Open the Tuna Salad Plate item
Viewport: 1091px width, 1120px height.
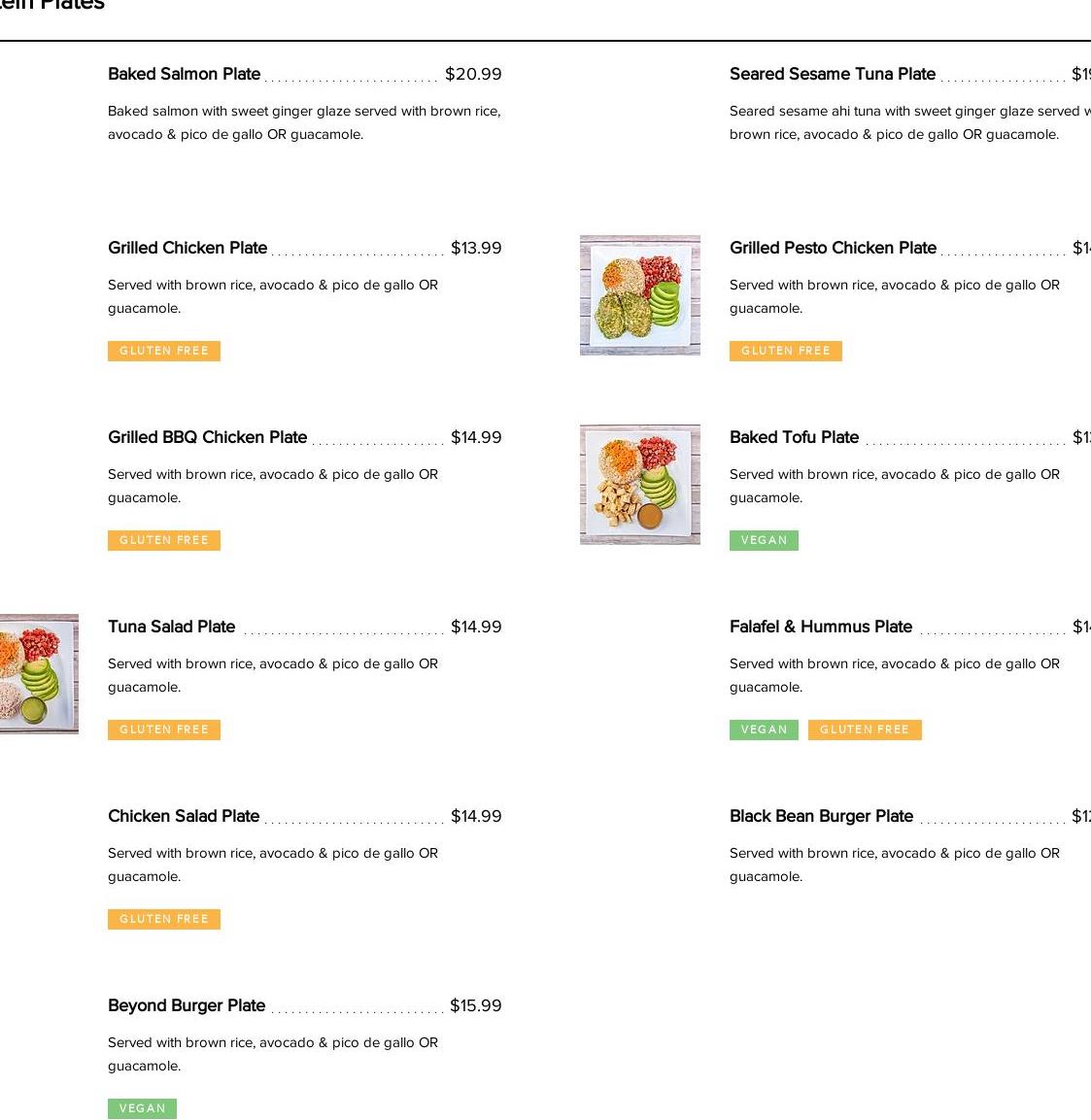tap(172, 627)
